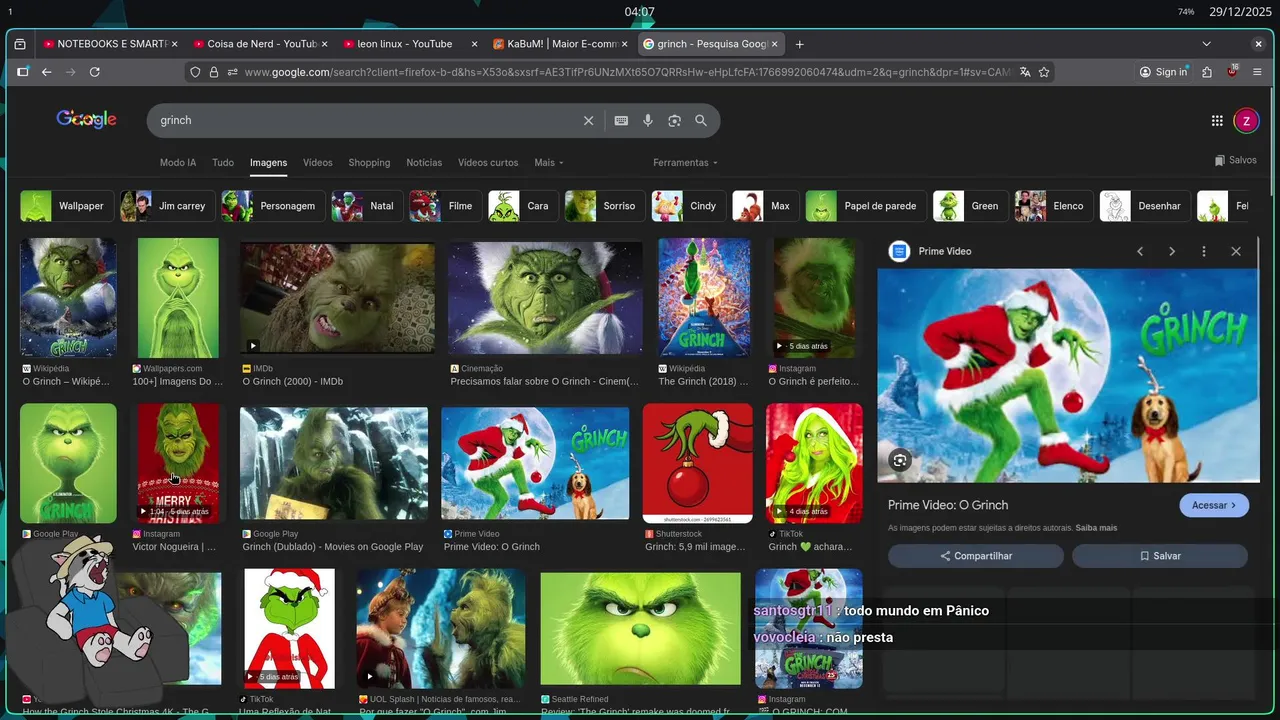Select the Modo IA tab
1280x720 pixels.
(178, 163)
